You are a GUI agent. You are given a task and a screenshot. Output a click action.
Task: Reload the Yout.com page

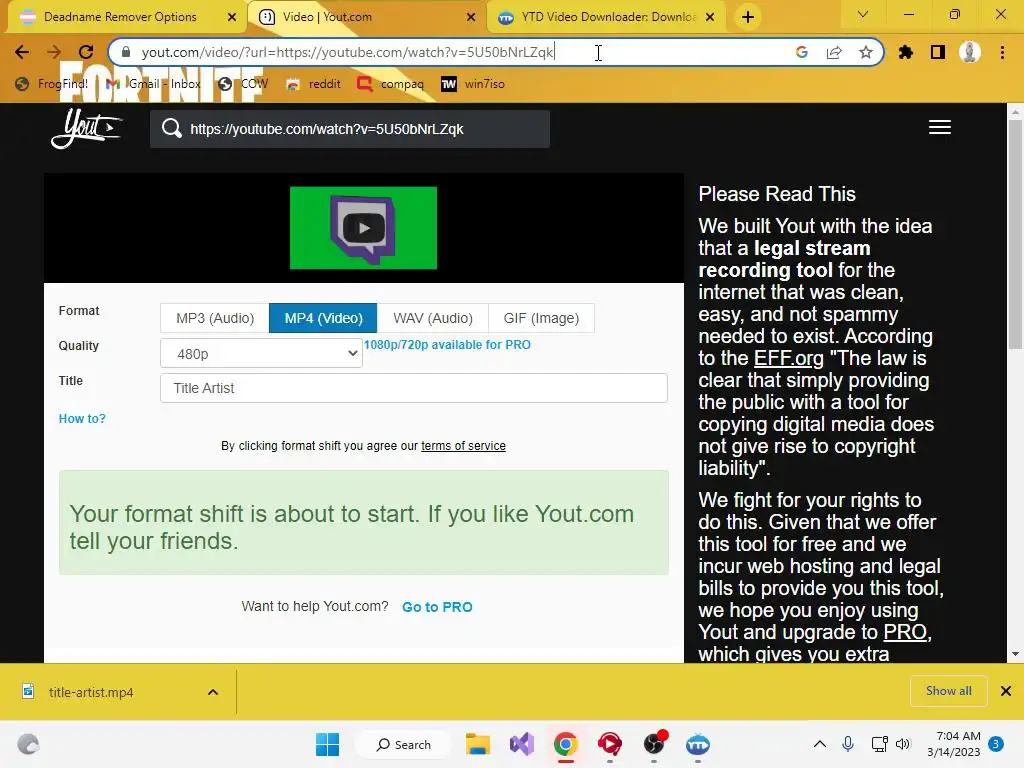pyautogui.click(x=86, y=52)
